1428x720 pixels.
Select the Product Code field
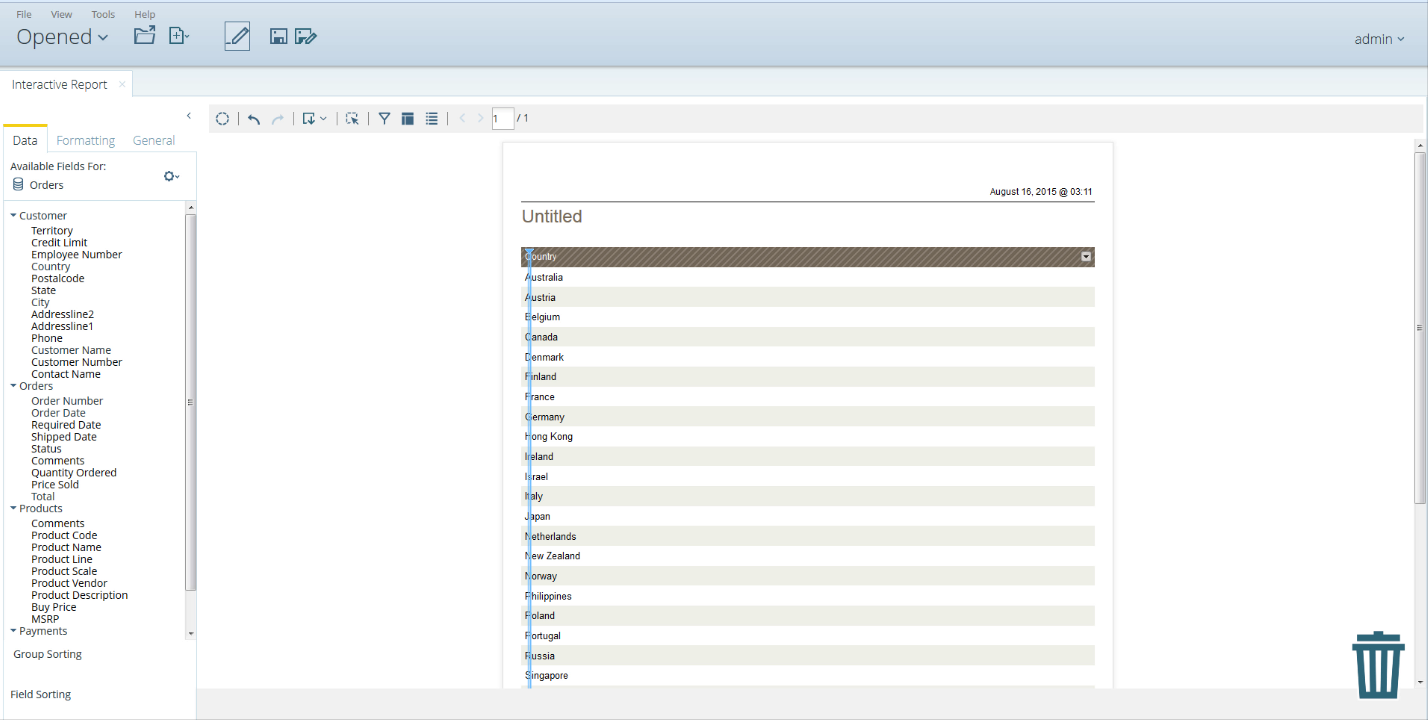click(64, 535)
